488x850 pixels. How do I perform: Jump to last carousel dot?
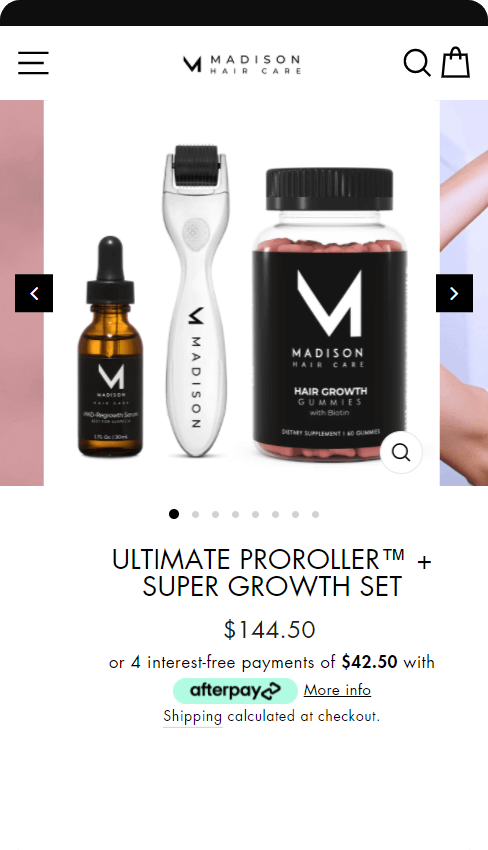[x=316, y=514]
